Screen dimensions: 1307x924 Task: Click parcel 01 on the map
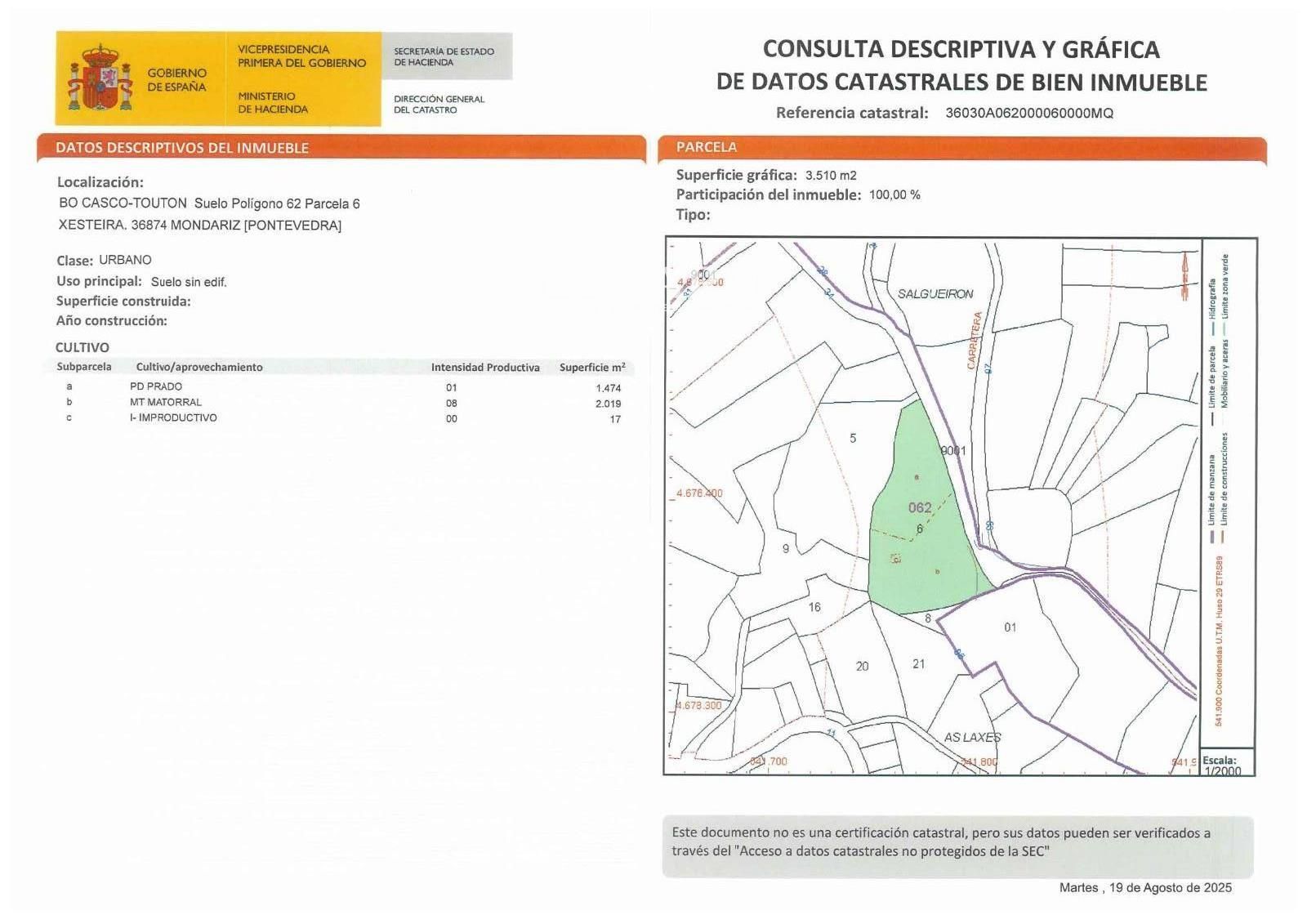1010,627
